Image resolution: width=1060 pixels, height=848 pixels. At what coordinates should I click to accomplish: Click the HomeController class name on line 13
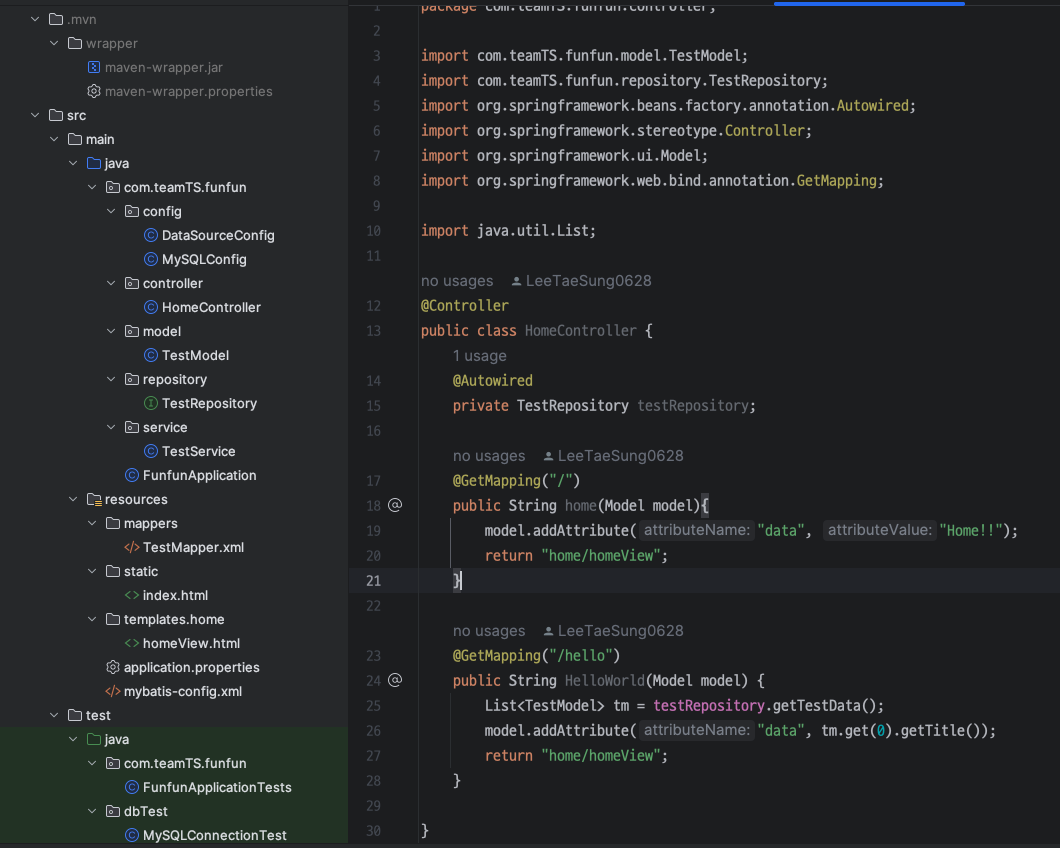(580, 331)
